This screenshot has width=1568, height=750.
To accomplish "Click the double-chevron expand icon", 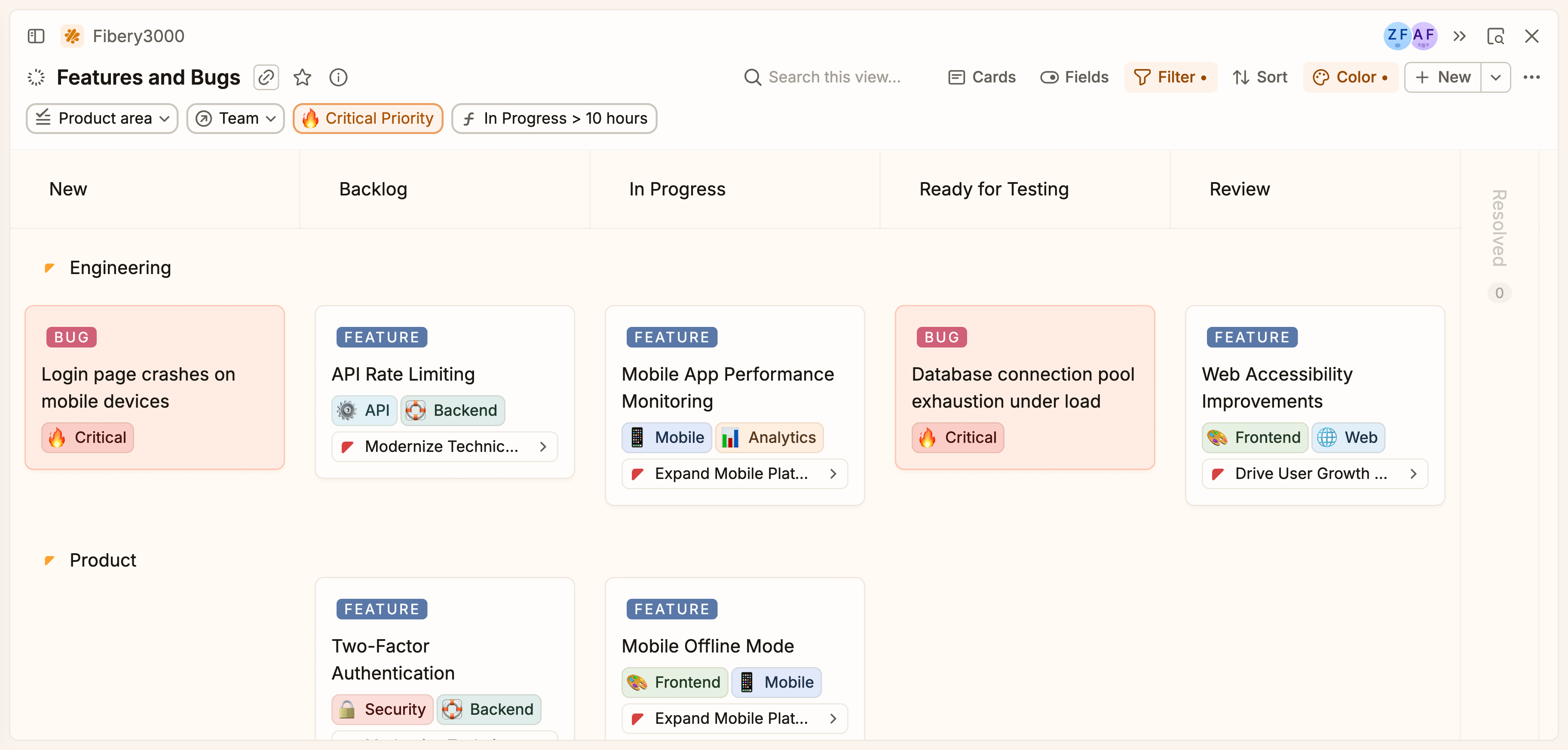I will (1459, 36).
